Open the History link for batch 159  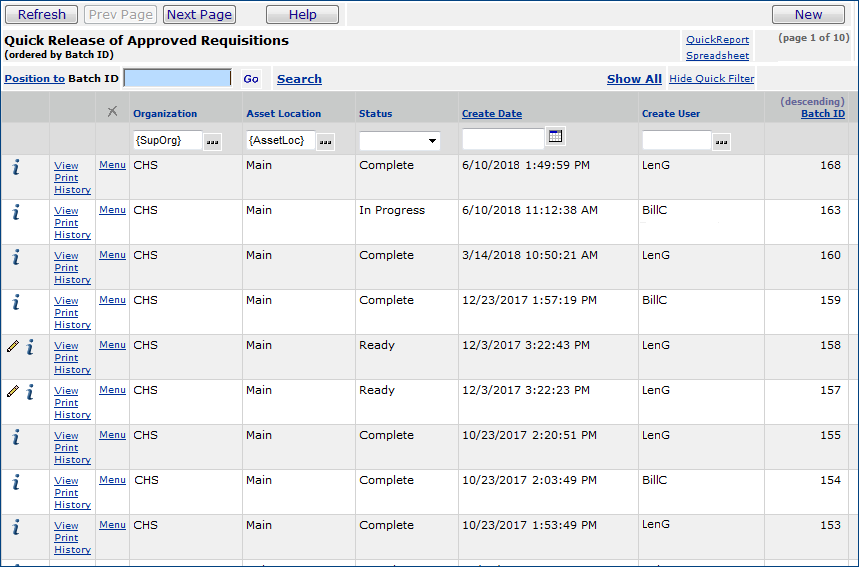point(72,325)
